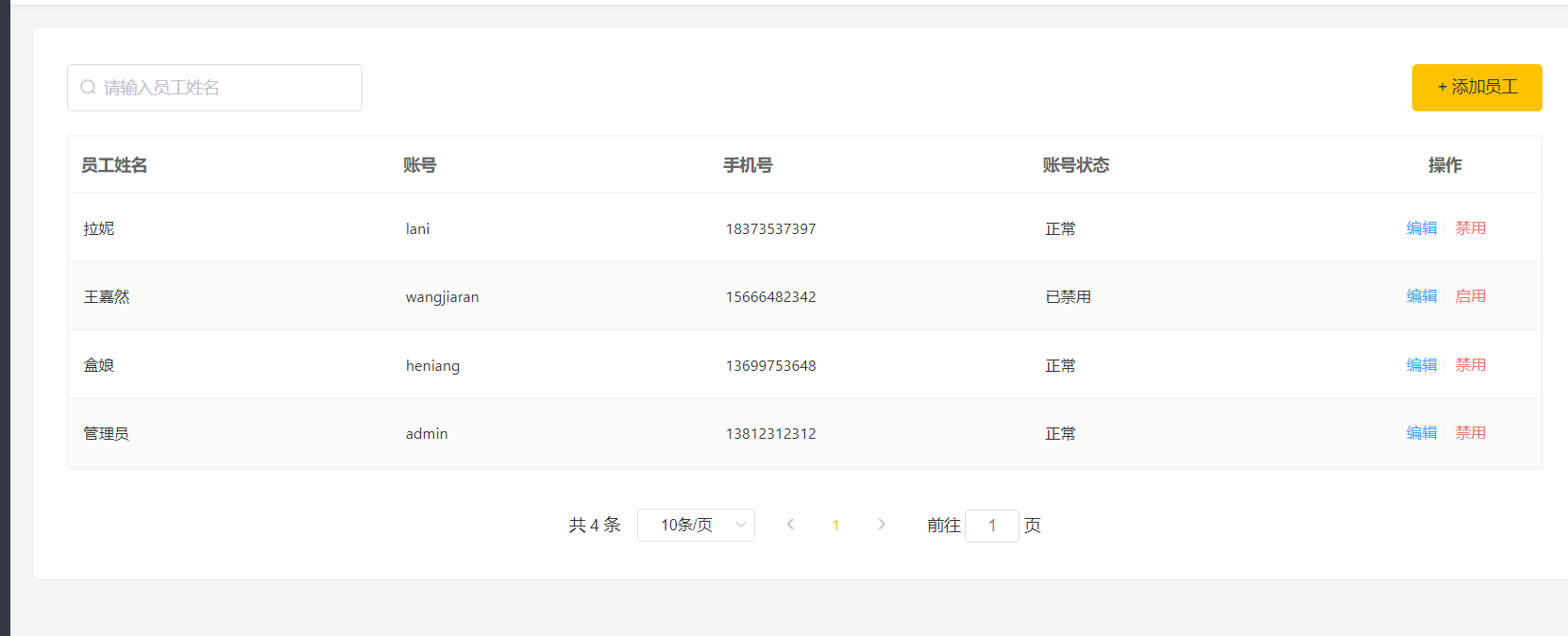This screenshot has width=1568, height=636.
Task: Click the 员工姓名 column header
Action: (114, 165)
